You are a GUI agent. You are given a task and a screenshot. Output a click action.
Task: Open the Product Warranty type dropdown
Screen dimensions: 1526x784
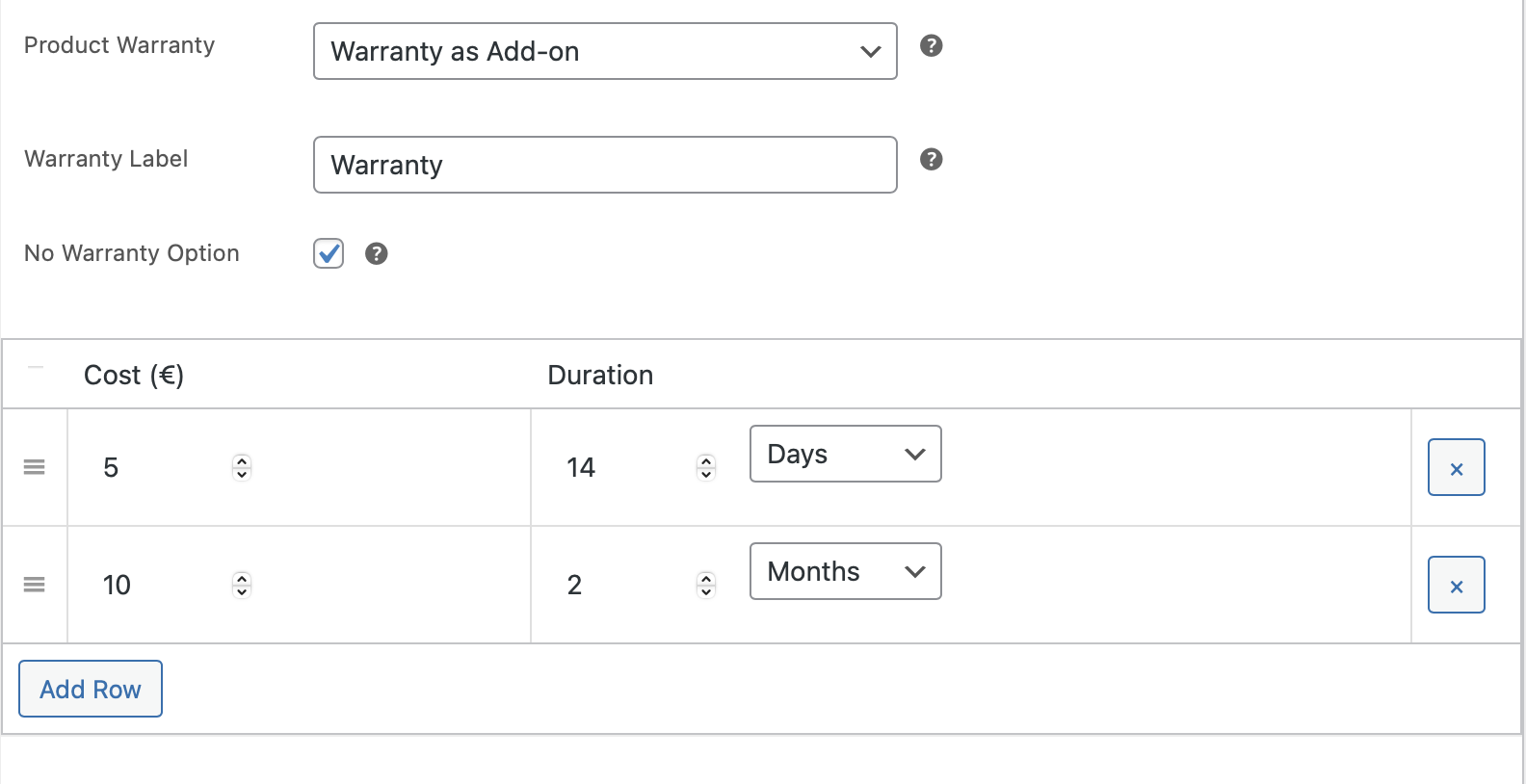coord(605,51)
